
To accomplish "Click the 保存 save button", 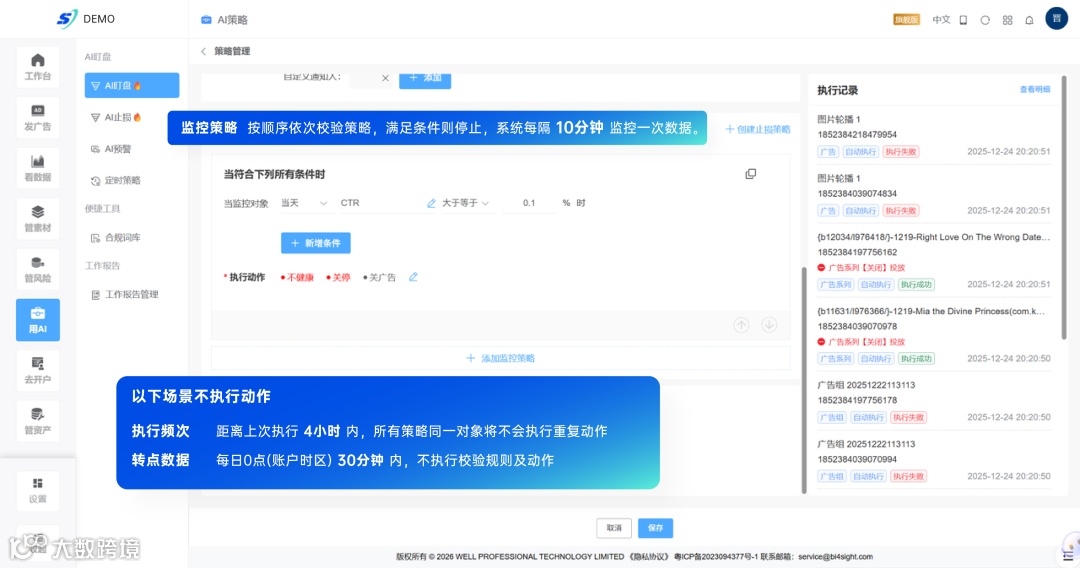I will [x=655, y=528].
